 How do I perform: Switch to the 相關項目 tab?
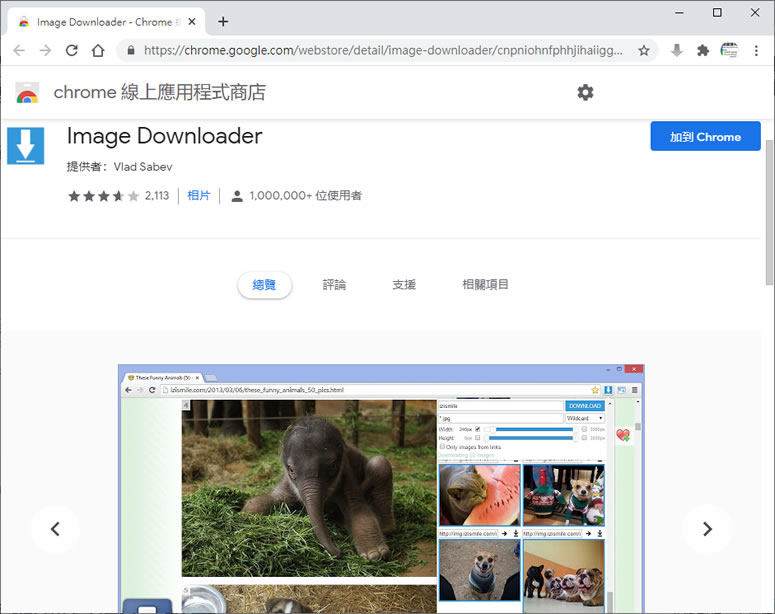(485, 285)
